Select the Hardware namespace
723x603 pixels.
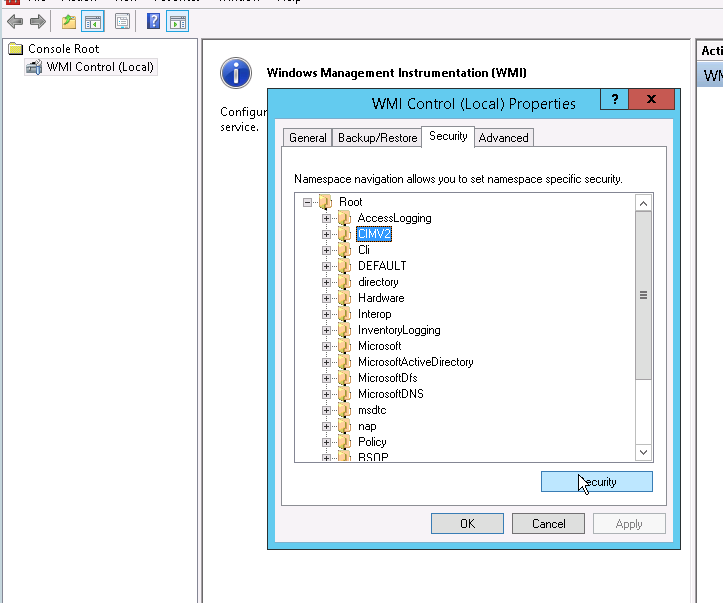[x=381, y=298]
